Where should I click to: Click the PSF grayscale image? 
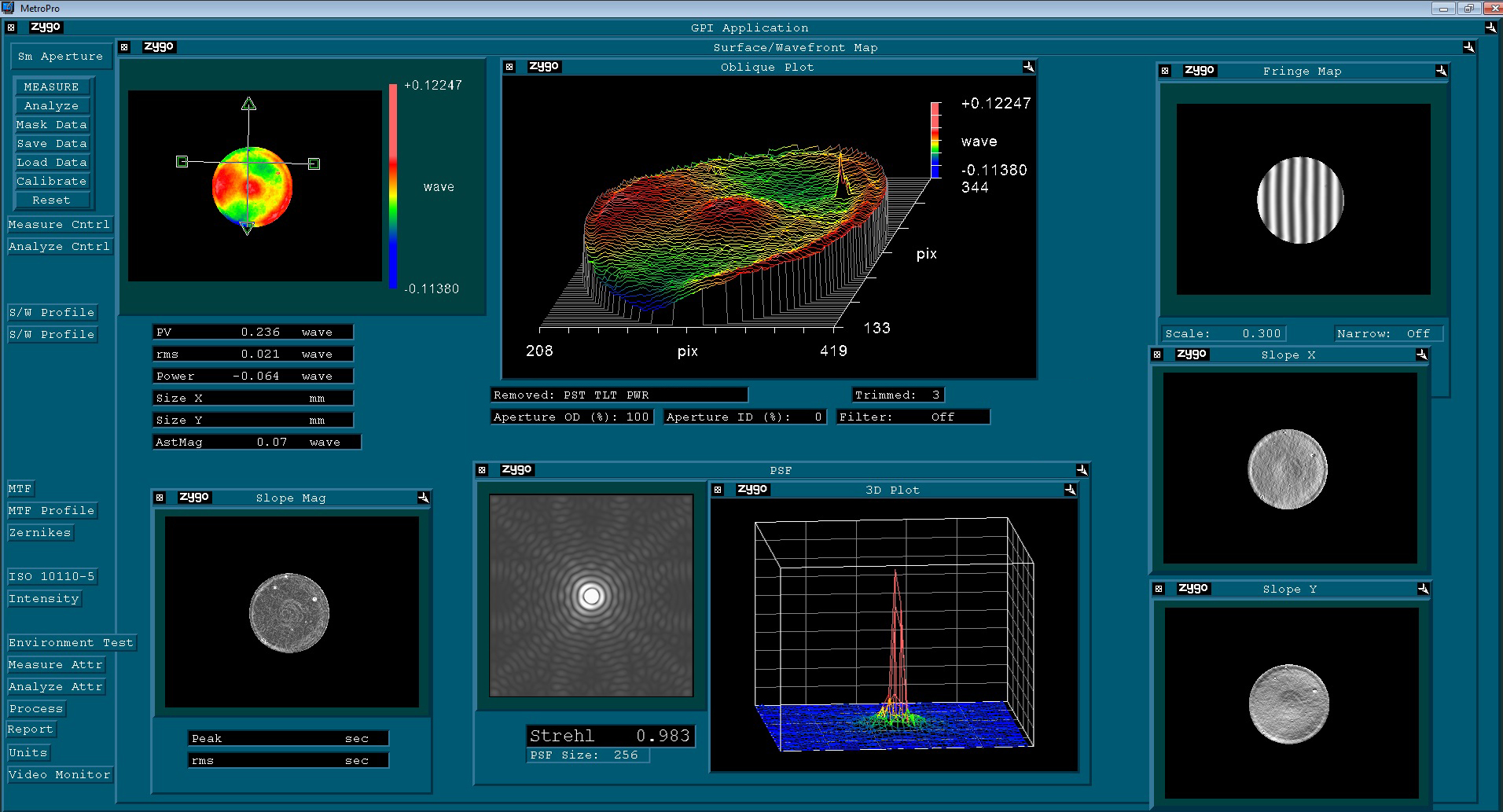tap(591, 595)
